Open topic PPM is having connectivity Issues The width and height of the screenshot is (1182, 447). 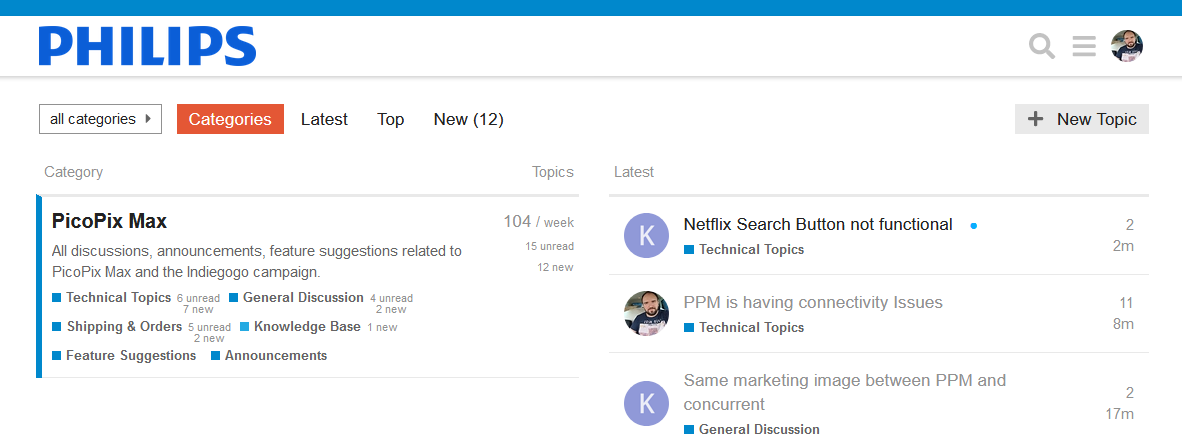pos(813,302)
